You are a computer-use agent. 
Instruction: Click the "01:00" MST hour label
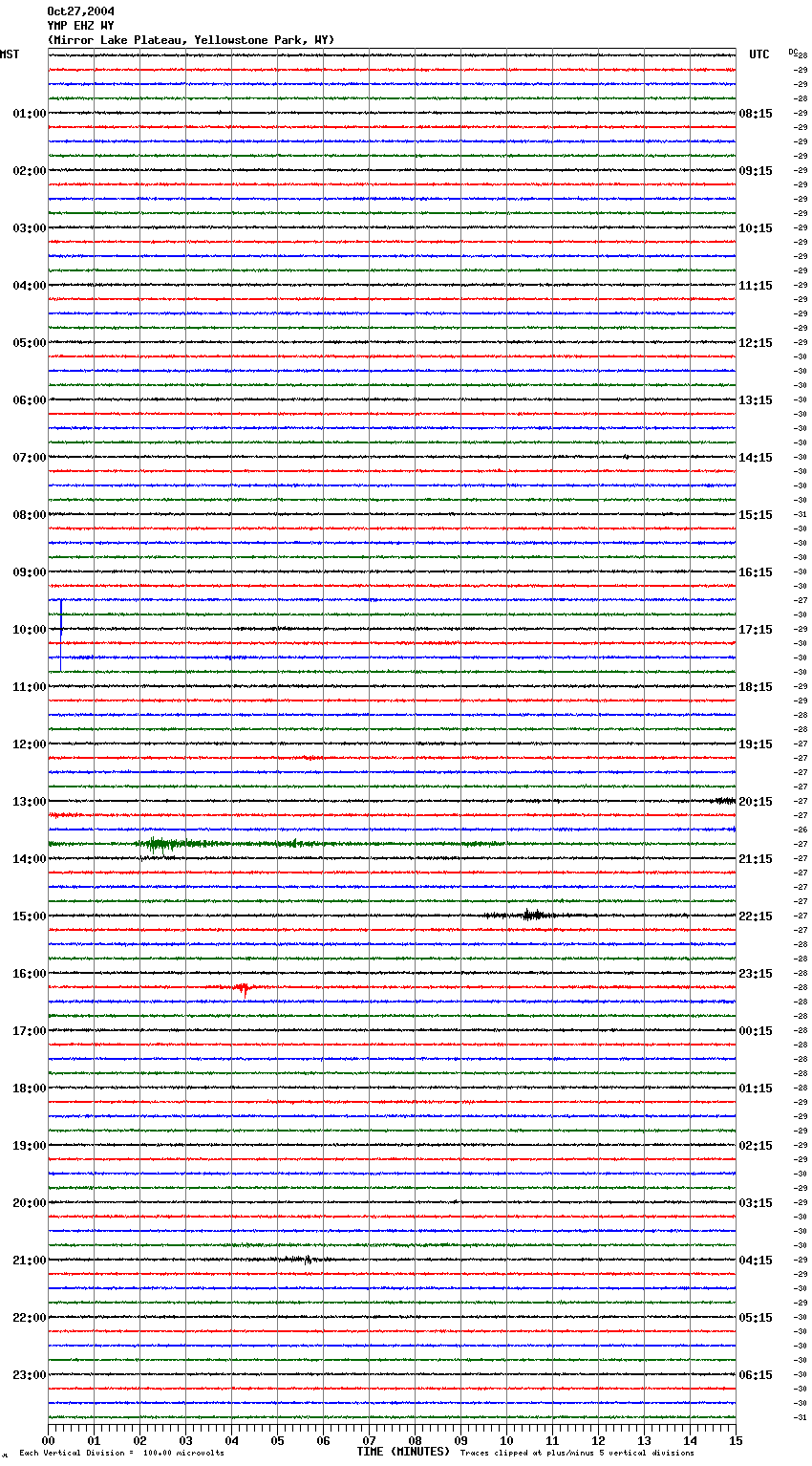coord(30,114)
